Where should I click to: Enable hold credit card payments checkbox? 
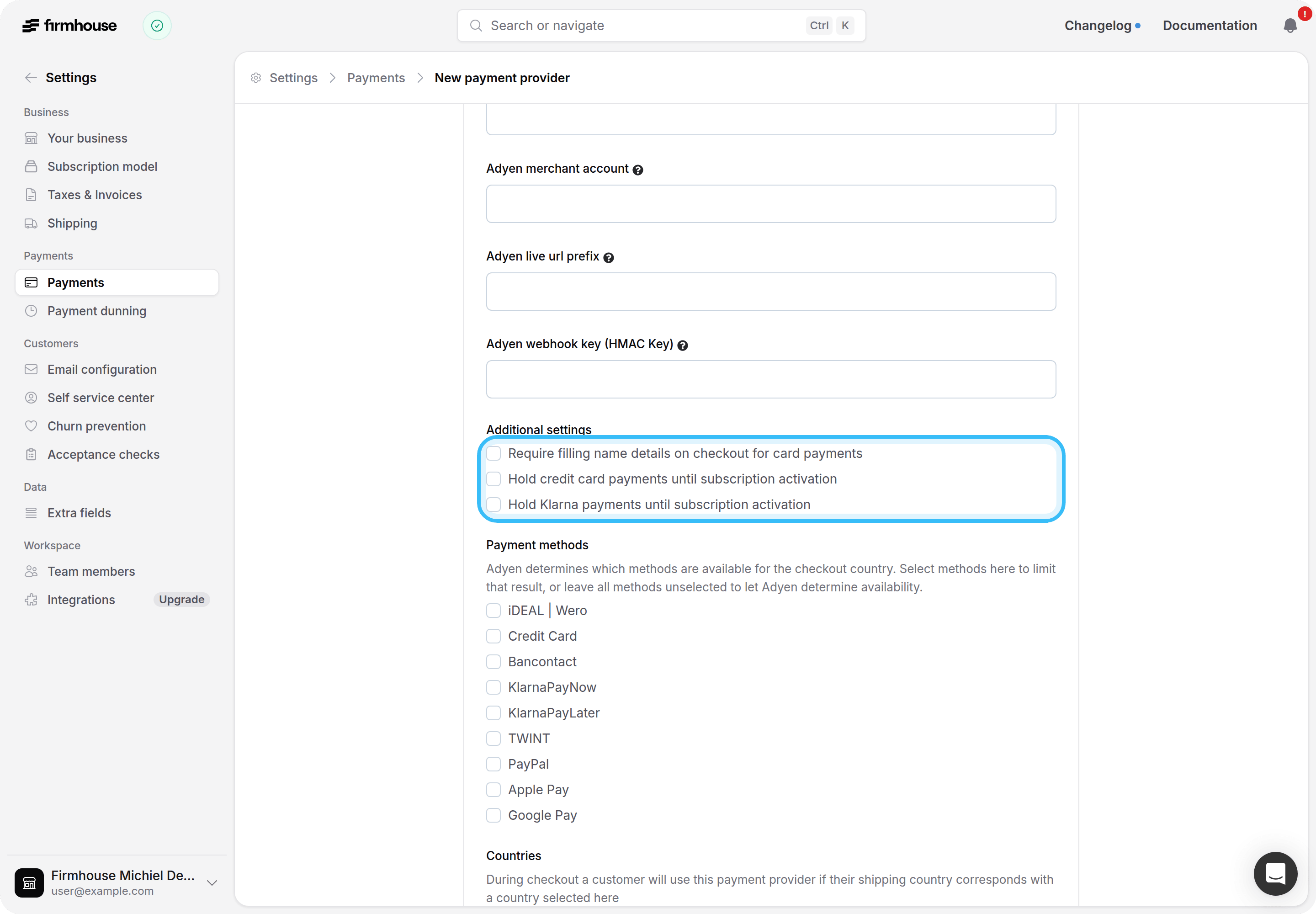pyautogui.click(x=493, y=479)
